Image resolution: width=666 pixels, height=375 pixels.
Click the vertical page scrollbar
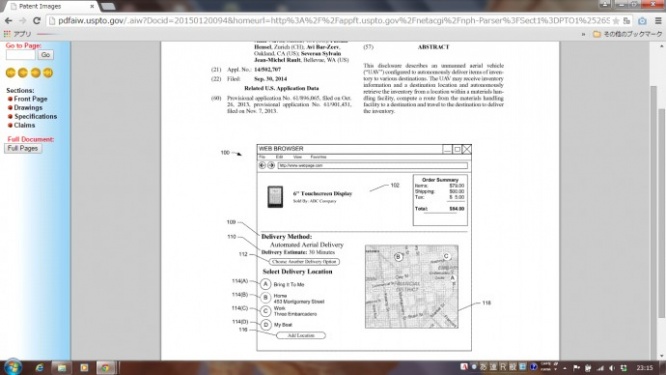(x=661, y=200)
